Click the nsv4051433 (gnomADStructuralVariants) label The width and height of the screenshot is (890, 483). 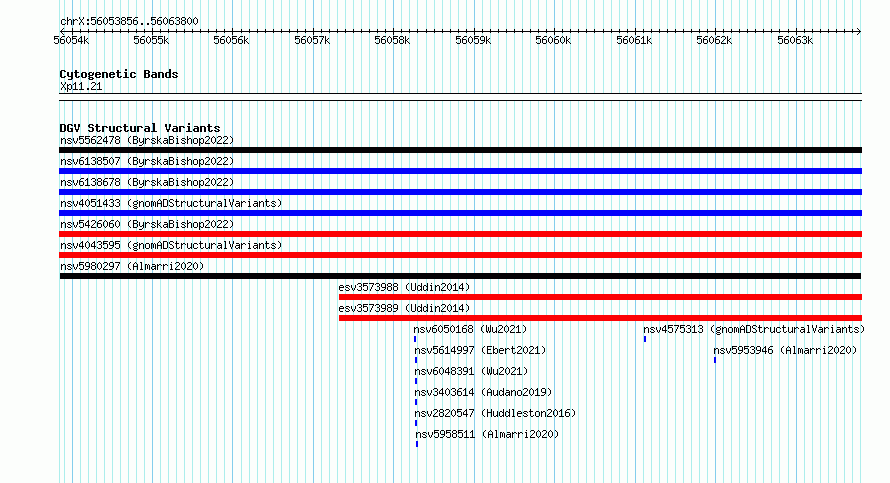tap(171, 204)
